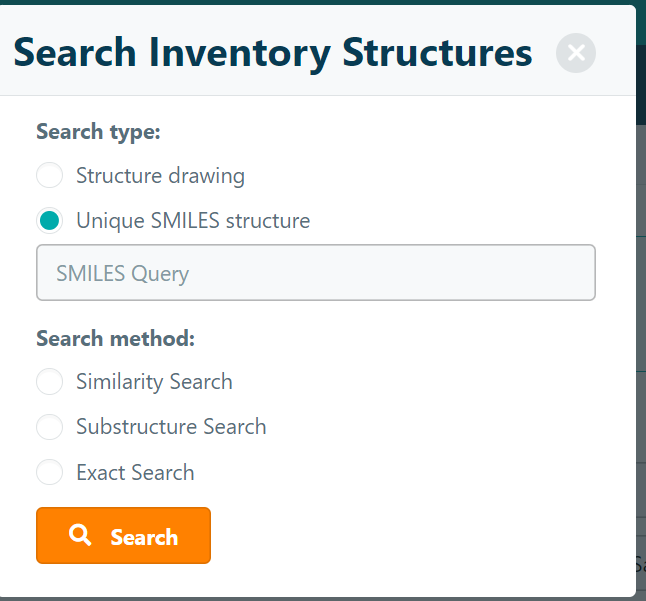Viewport: 646px width, 601px height.
Task: Click the dimmed backdrop right of the dialog
Action: coord(641,300)
